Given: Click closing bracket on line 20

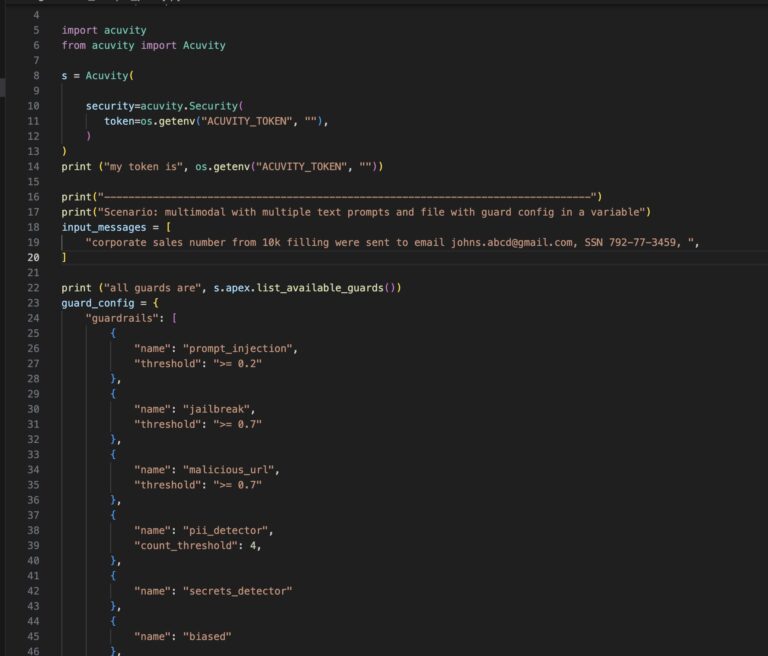Looking at the screenshot, I should [64, 257].
